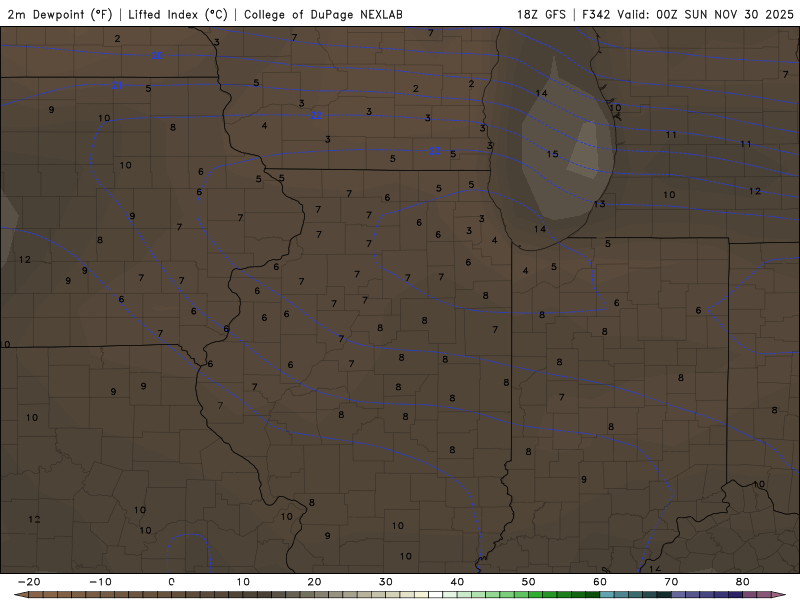Click the blue contour label "21"
The image size is (800, 600).
click(x=117, y=85)
